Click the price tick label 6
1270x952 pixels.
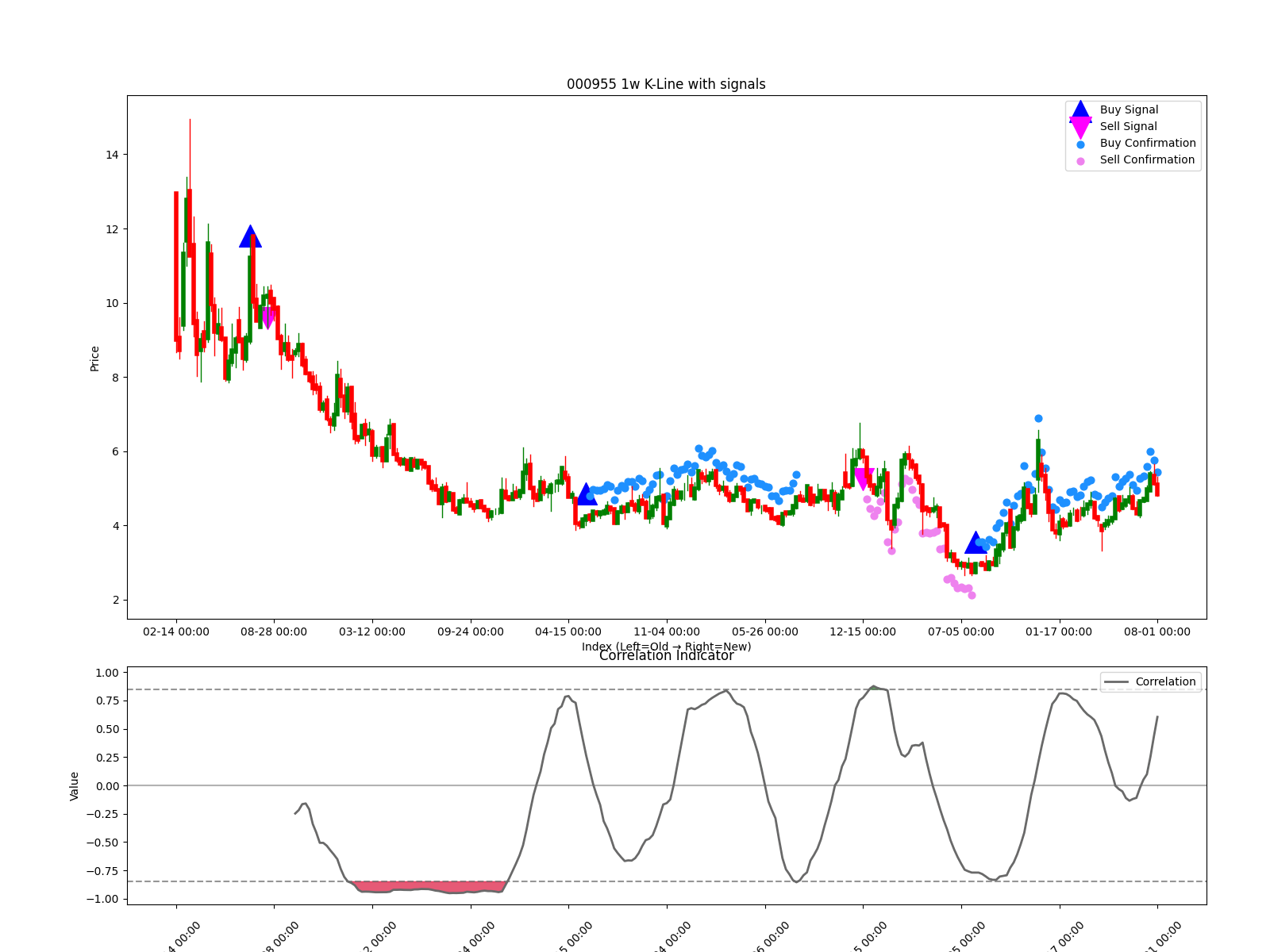pos(116,451)
